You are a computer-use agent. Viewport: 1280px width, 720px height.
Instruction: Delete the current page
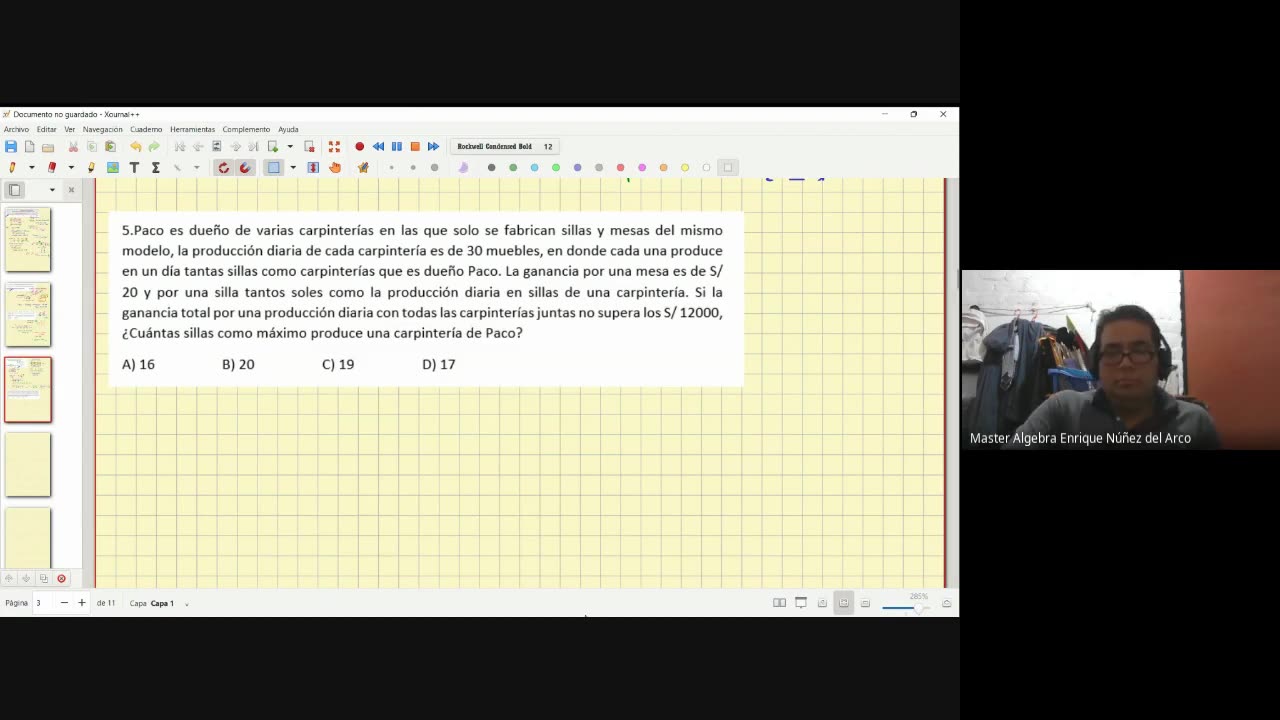tap(309, 147)
